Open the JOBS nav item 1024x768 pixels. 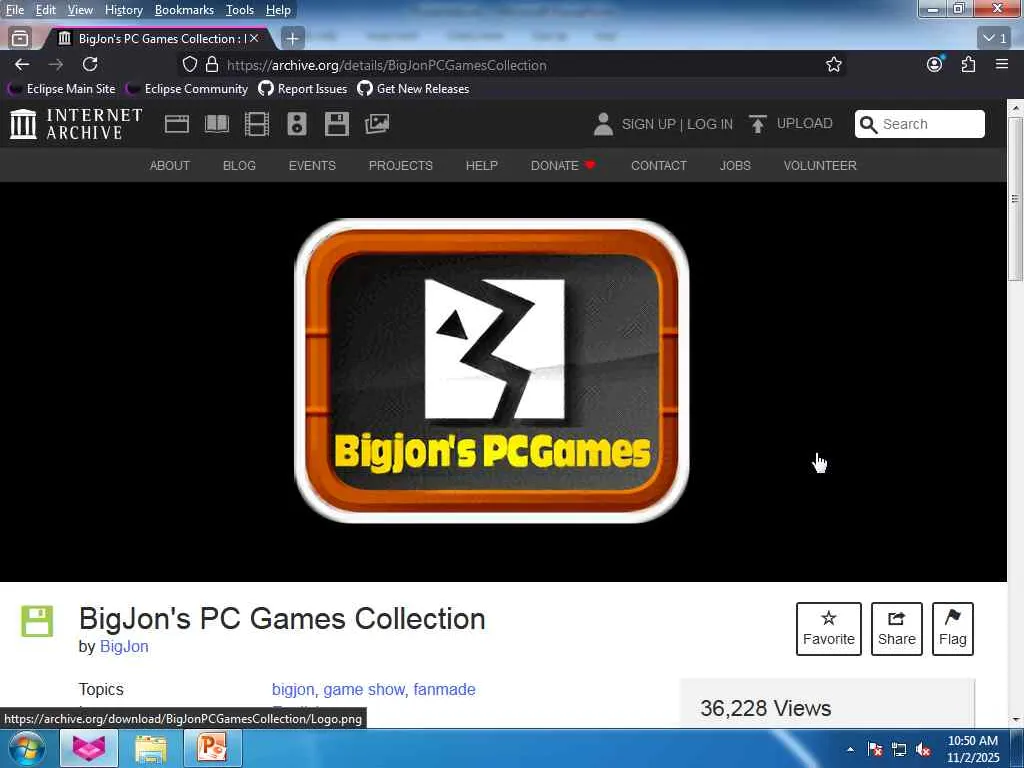click(735, 165)
